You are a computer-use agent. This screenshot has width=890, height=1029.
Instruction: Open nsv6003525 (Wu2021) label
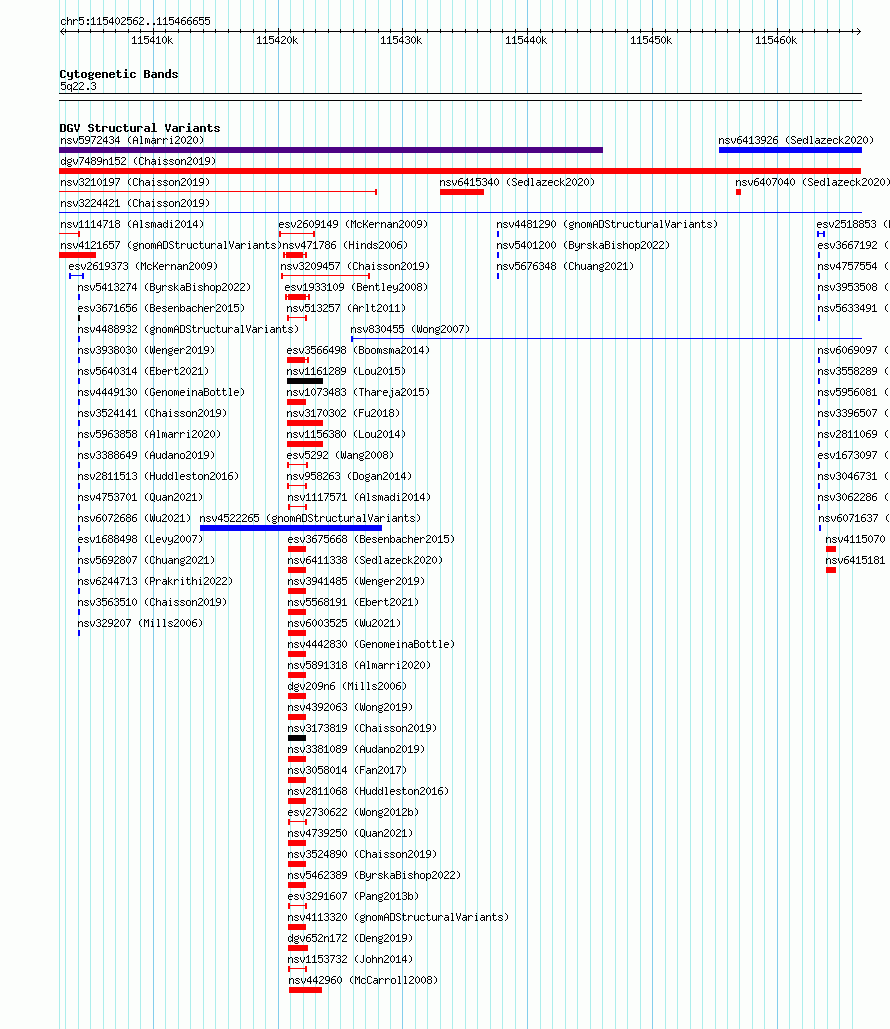(344, 623)
